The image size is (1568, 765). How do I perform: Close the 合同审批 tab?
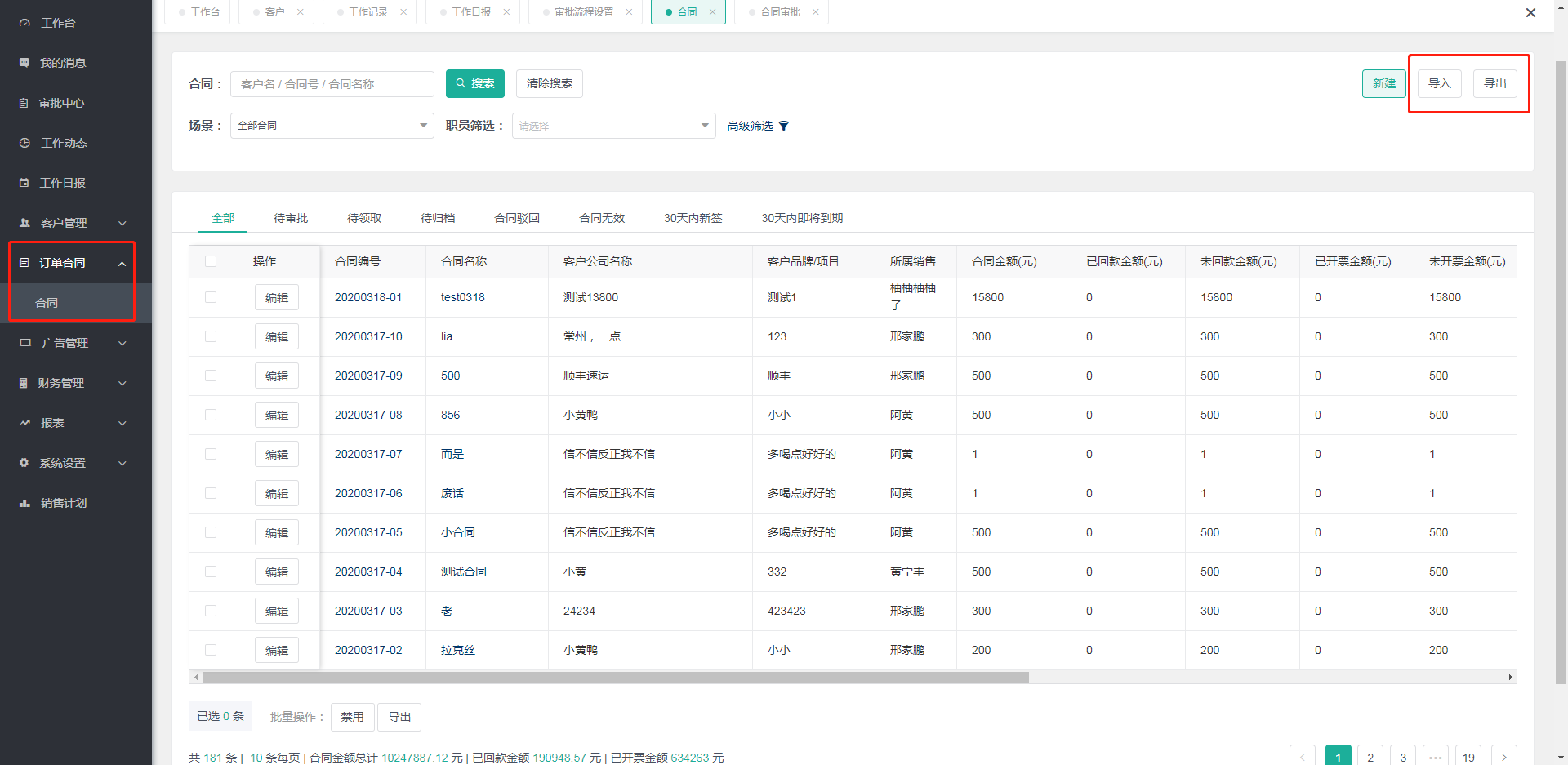point(815,12)
